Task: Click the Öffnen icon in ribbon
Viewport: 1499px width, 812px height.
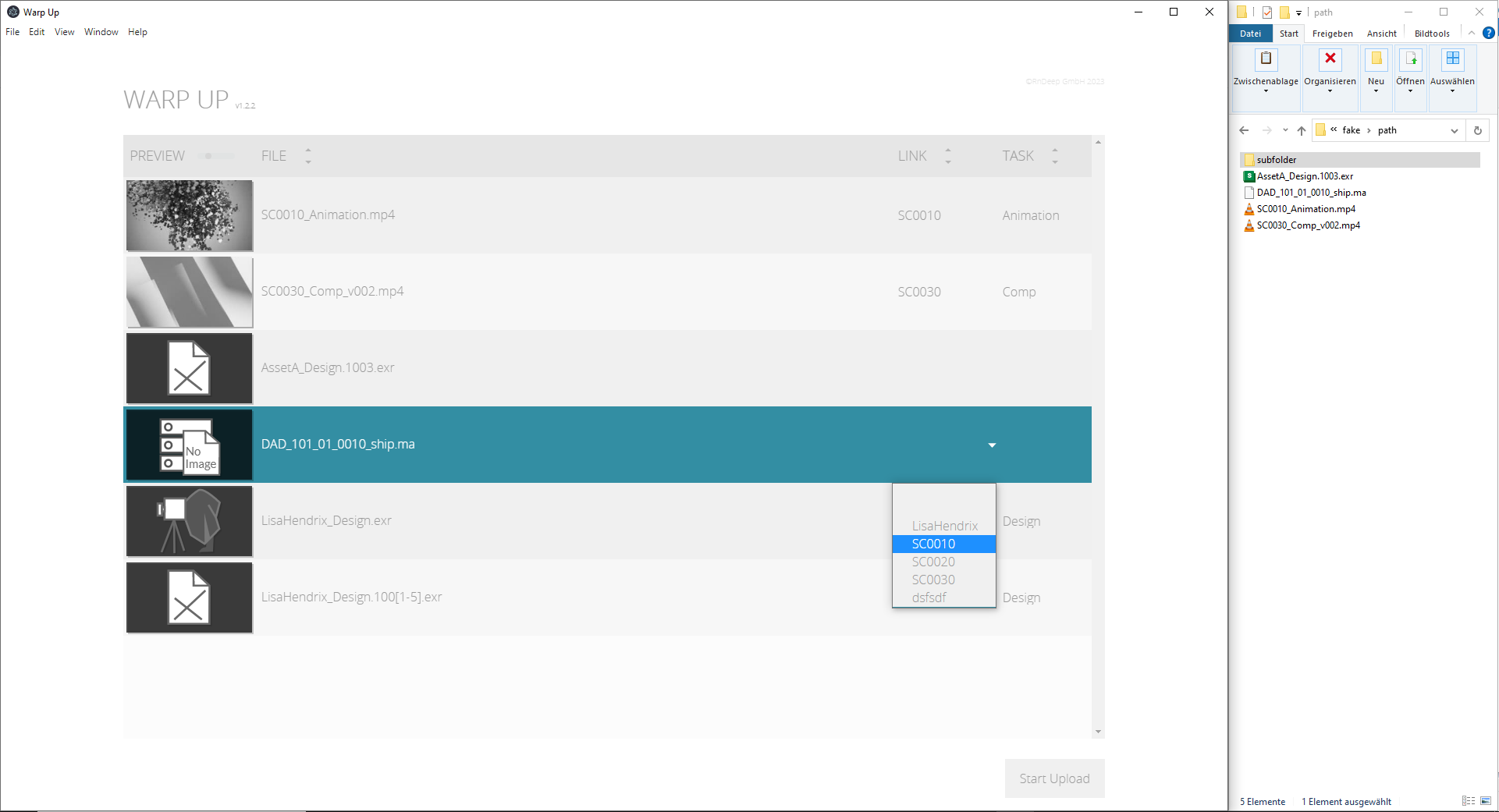Action: point(1410,59)
